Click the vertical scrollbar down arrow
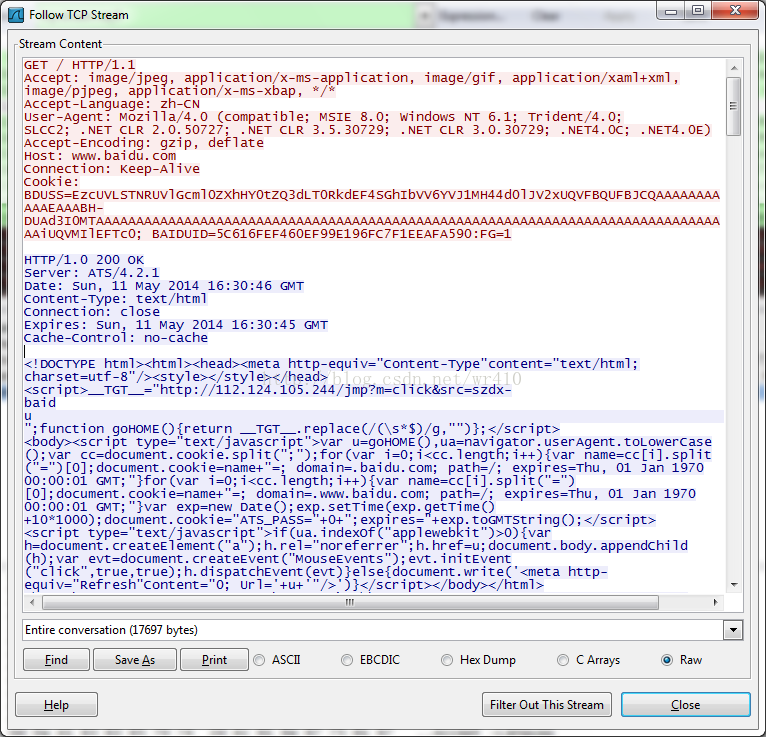The image size is (766, 737). (734, 585)
